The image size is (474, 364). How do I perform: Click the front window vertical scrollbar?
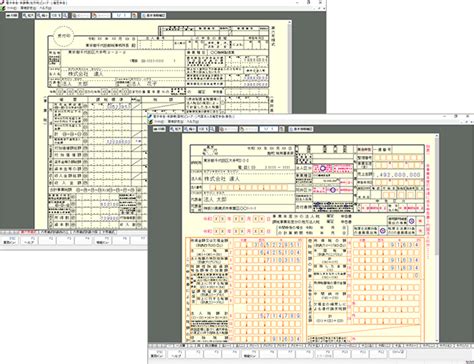click(x=437, y=238)
